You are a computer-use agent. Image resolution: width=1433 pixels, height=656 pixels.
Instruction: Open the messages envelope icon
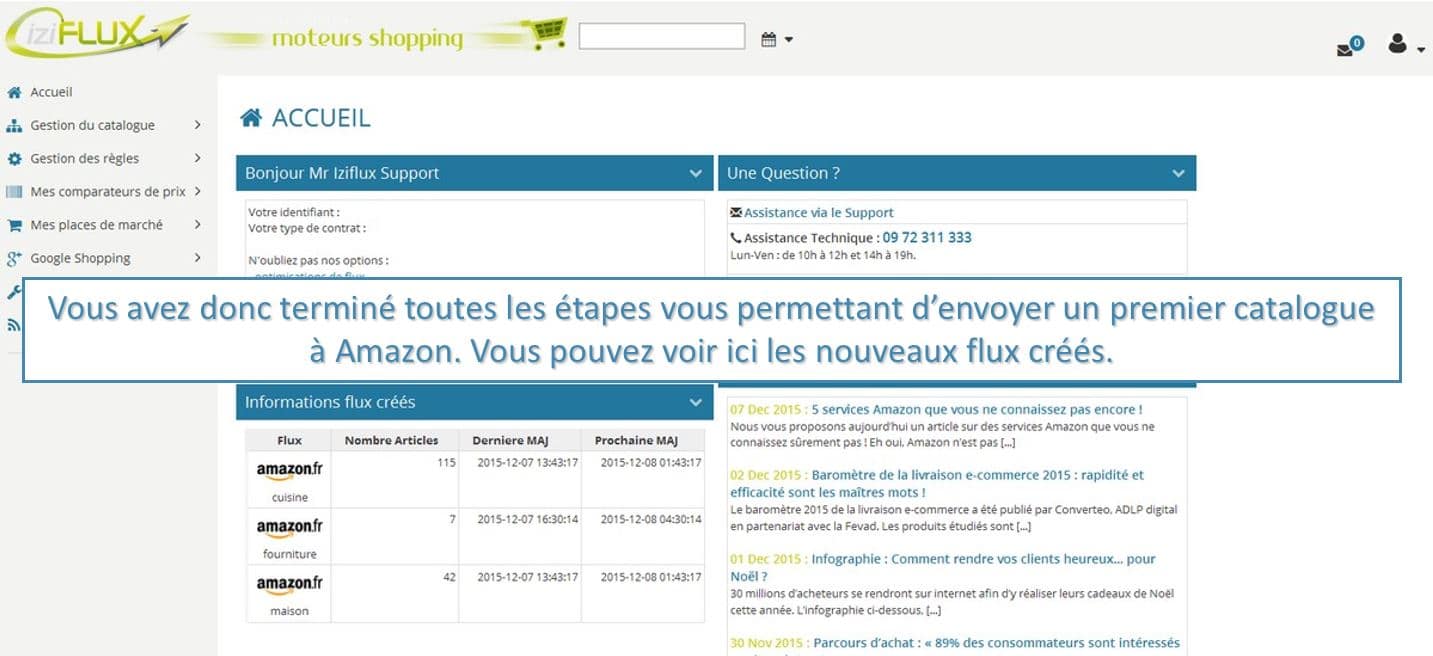click(1345, 50)
